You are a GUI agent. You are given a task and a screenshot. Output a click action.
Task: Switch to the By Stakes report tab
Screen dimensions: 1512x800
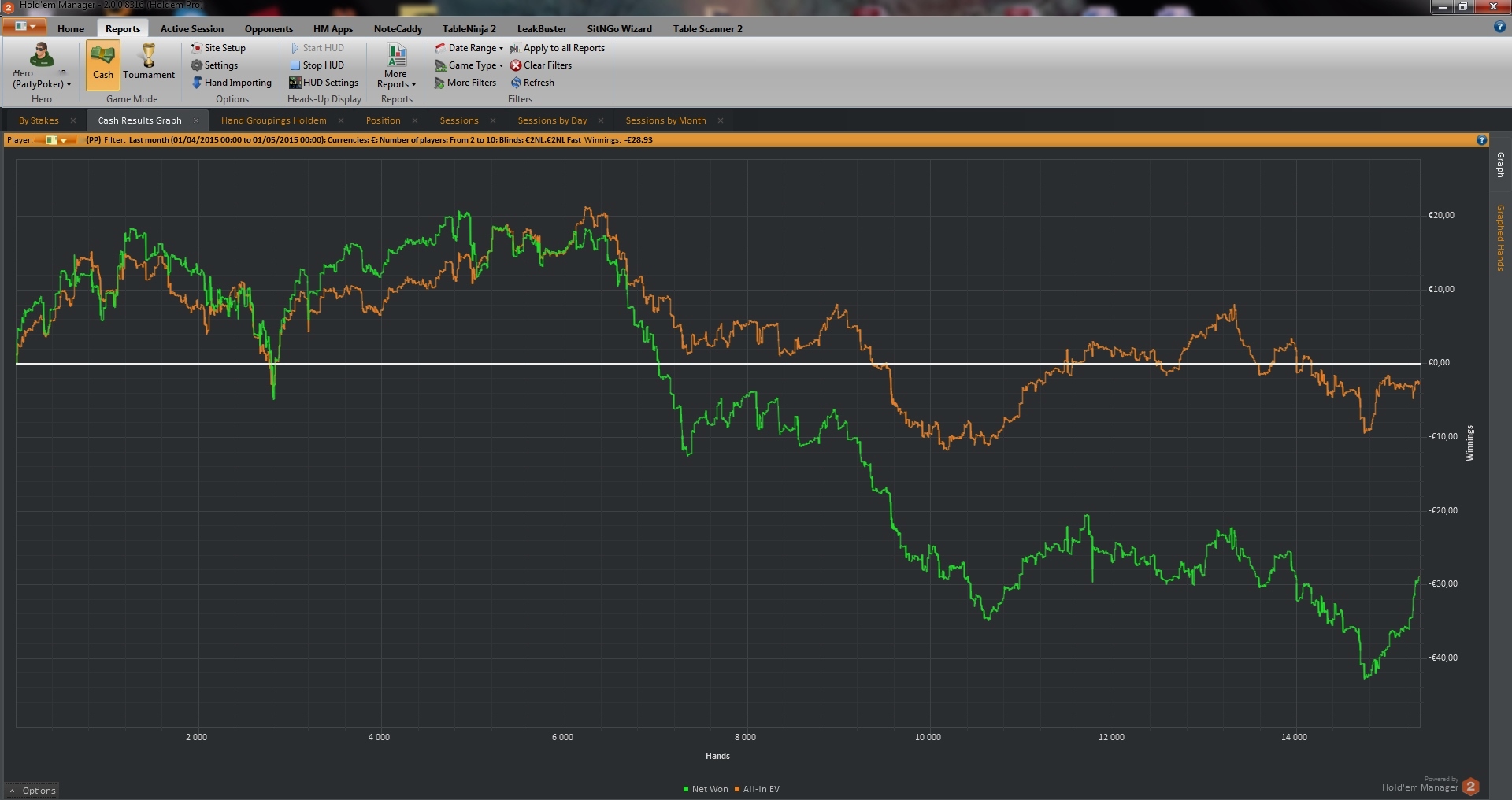coord(39,120)
